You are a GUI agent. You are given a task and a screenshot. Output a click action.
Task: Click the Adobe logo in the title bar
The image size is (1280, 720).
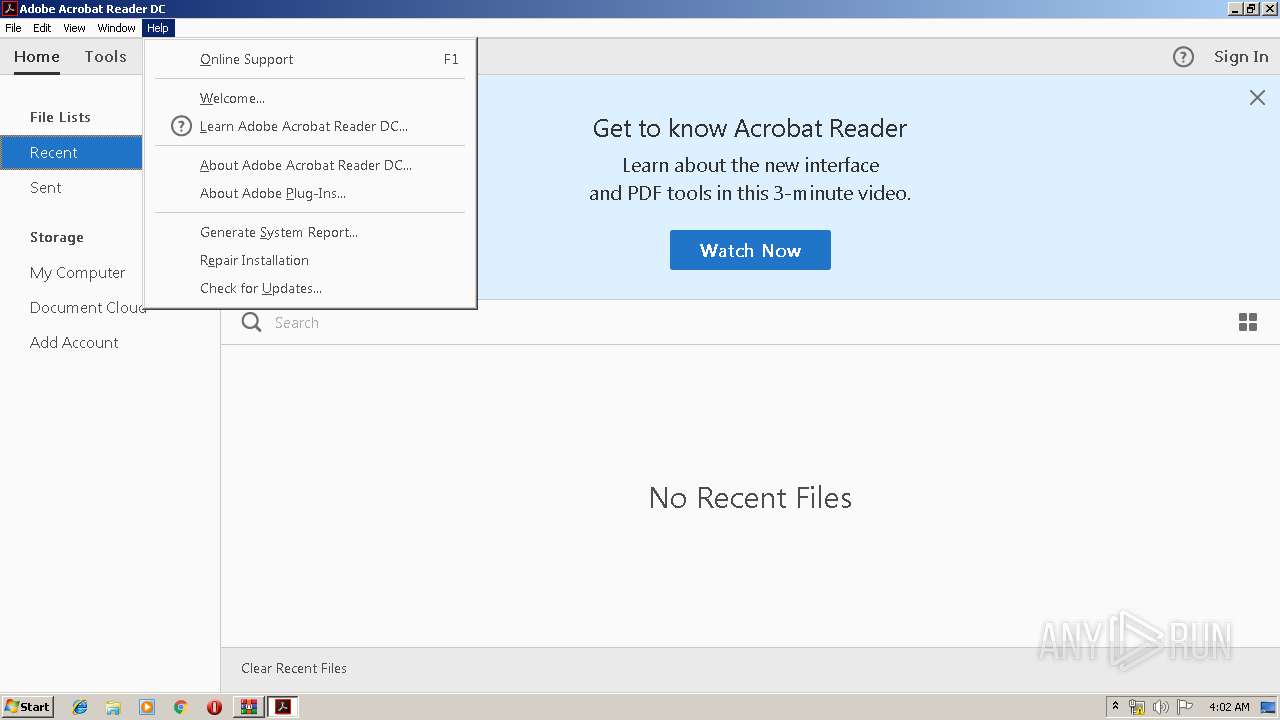[10, 8]
